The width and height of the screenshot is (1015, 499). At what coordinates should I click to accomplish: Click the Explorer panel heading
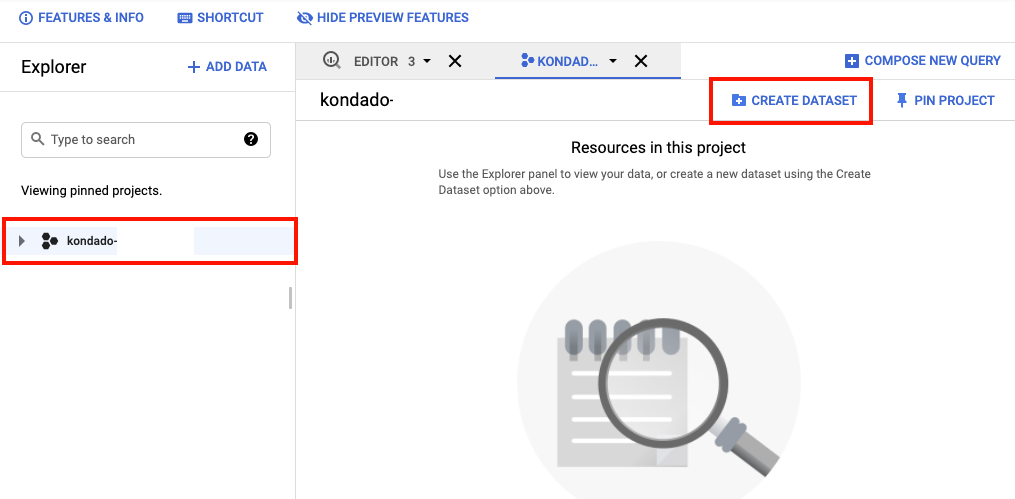[x=54, y=67]
